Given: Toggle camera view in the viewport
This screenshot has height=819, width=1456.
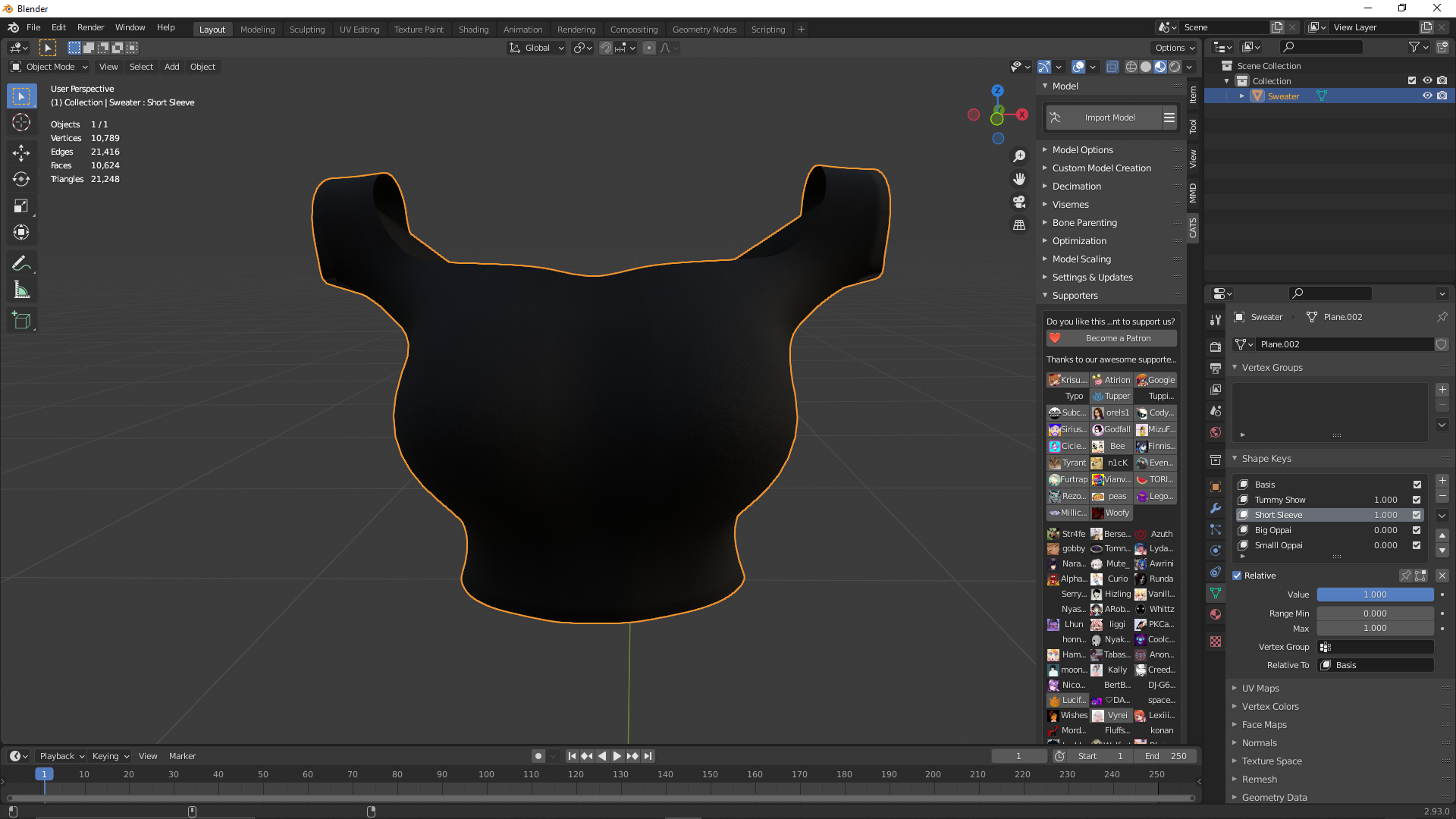Looking at the screenshot, I should click(x=1019, y=202).
